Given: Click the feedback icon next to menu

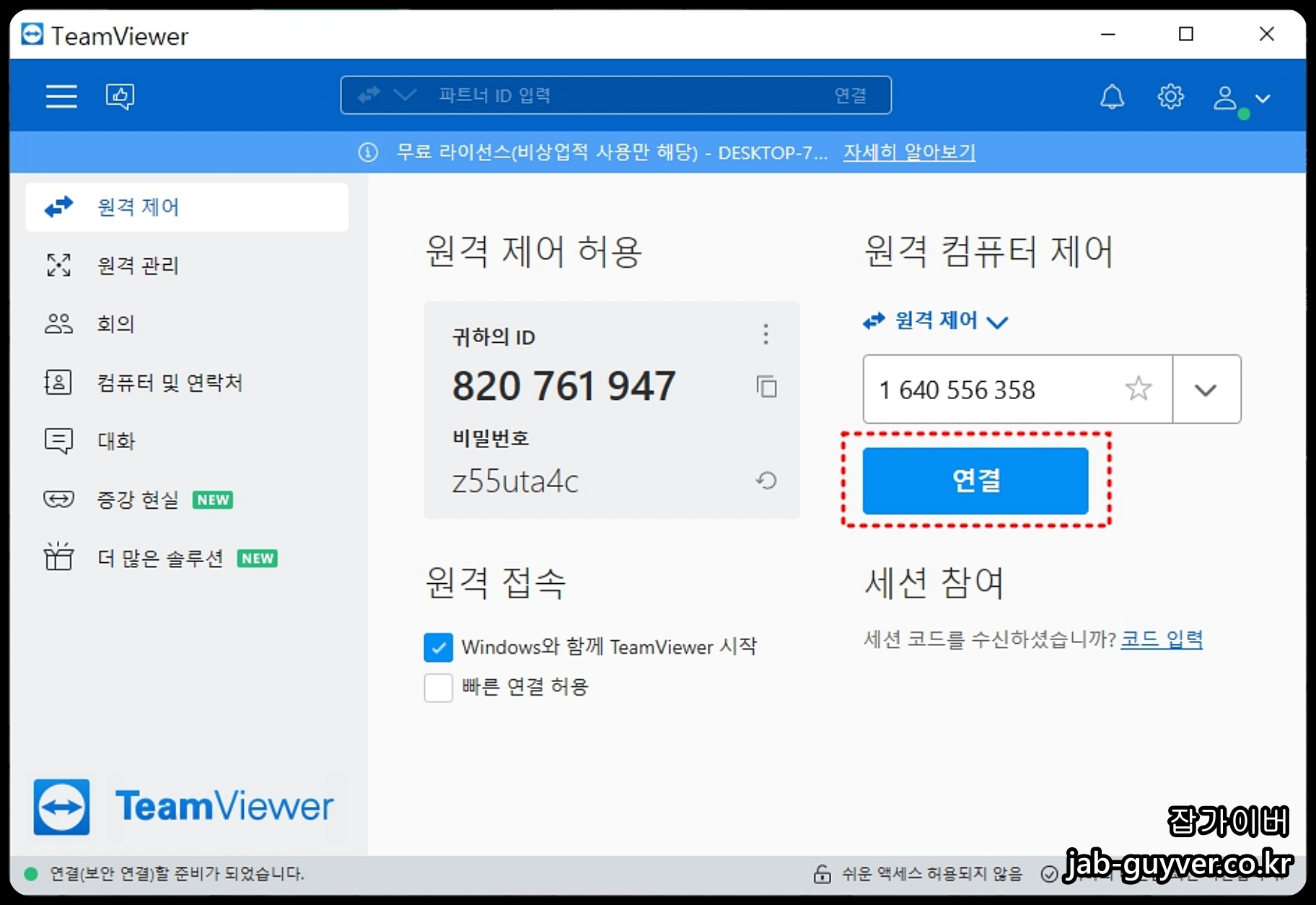Looking at the screenshot, I should tap(120, 96).
